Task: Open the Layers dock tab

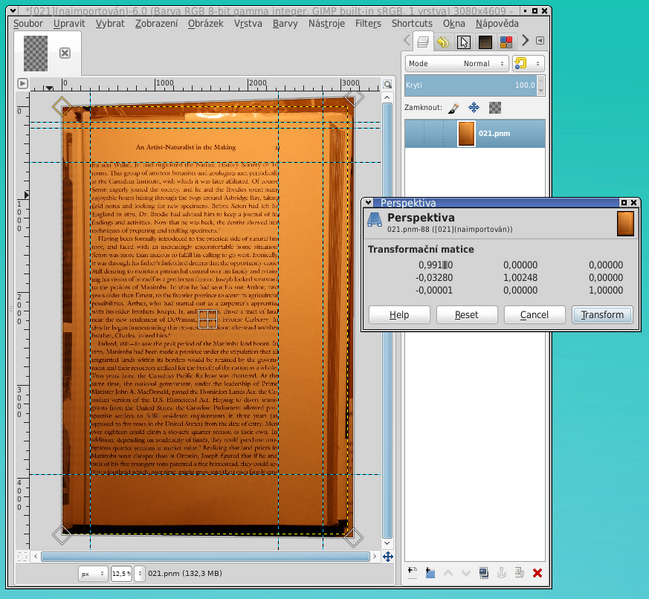Action: (x=423, y=42)
